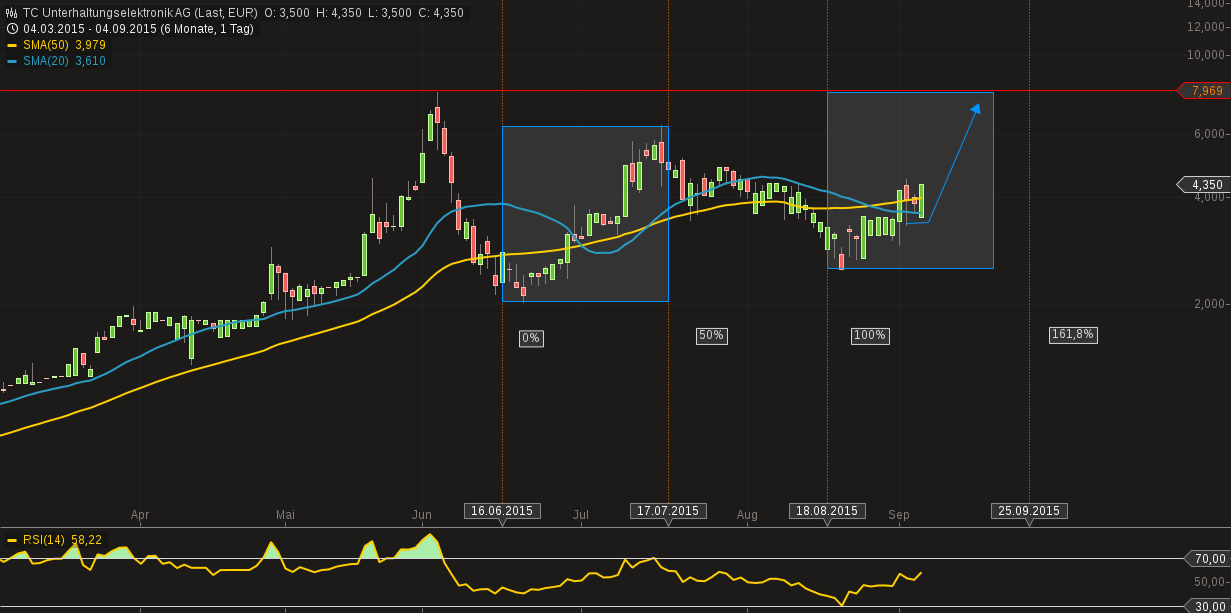Select the 18.08.2015 date marker
The height and width of the screenshot is (613, 1231).
pyautogui.click(x=827, y=511)
